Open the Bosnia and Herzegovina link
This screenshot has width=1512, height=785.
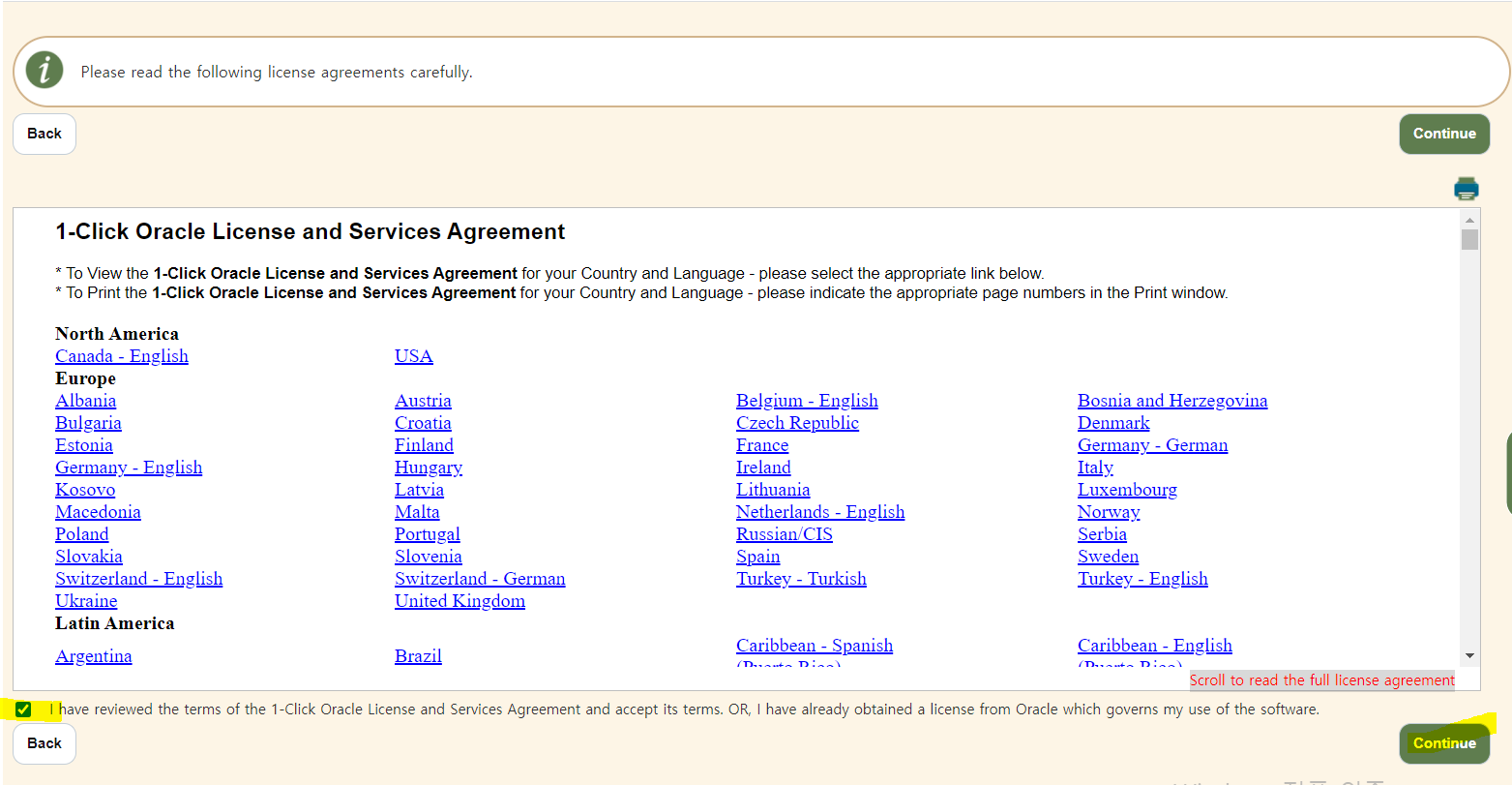[x=1172, y=401]
